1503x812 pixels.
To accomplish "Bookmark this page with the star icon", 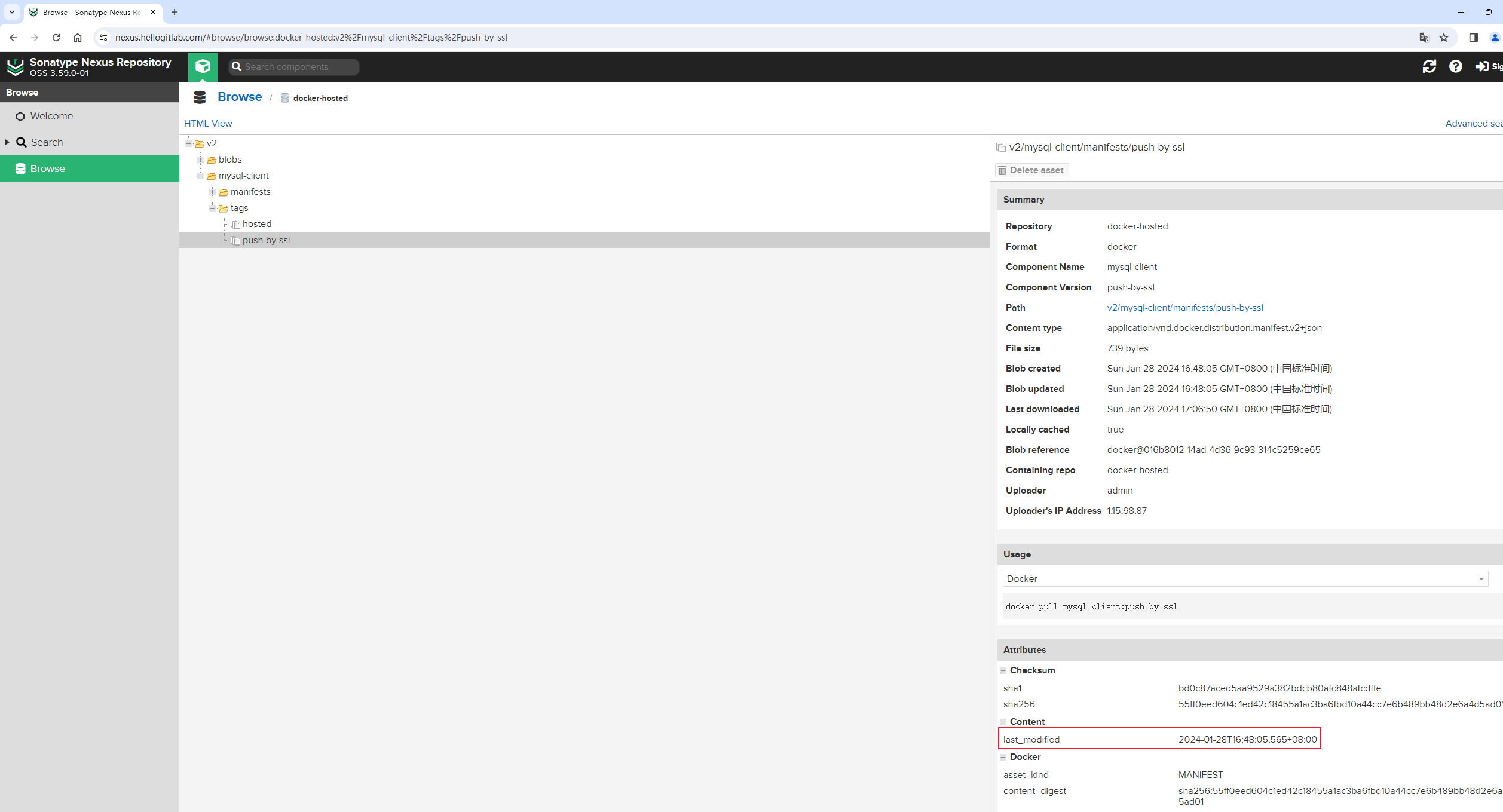I will click(x=1444, y=38).
